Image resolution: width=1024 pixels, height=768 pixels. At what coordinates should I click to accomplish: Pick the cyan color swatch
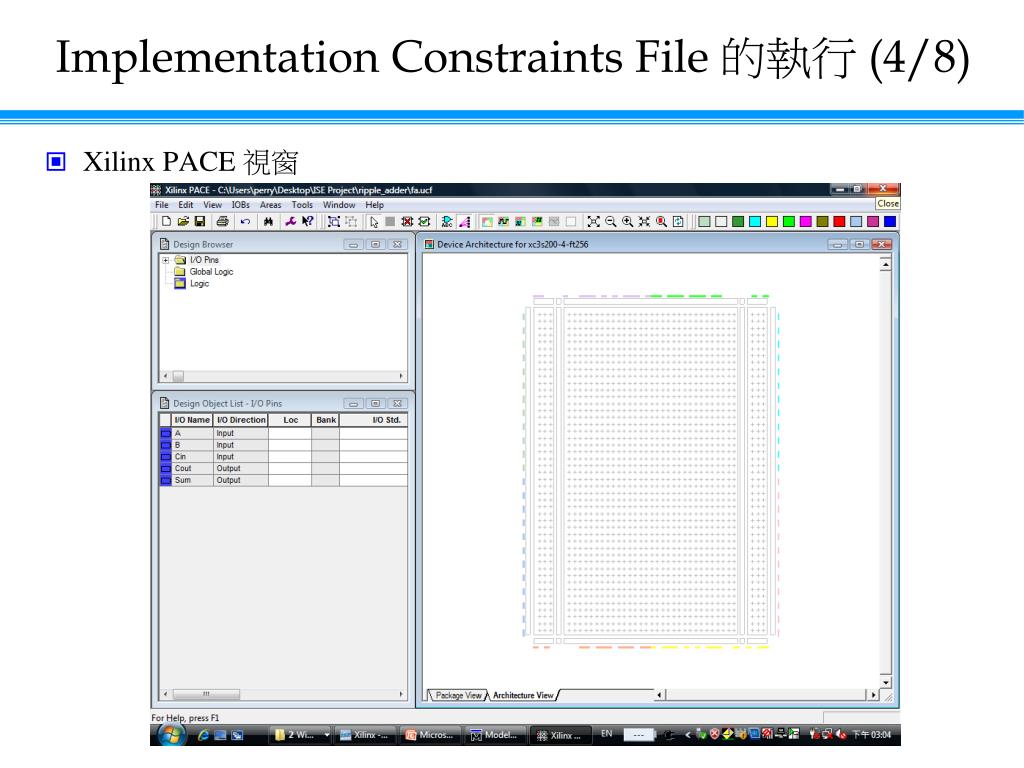tap(755, 222)
